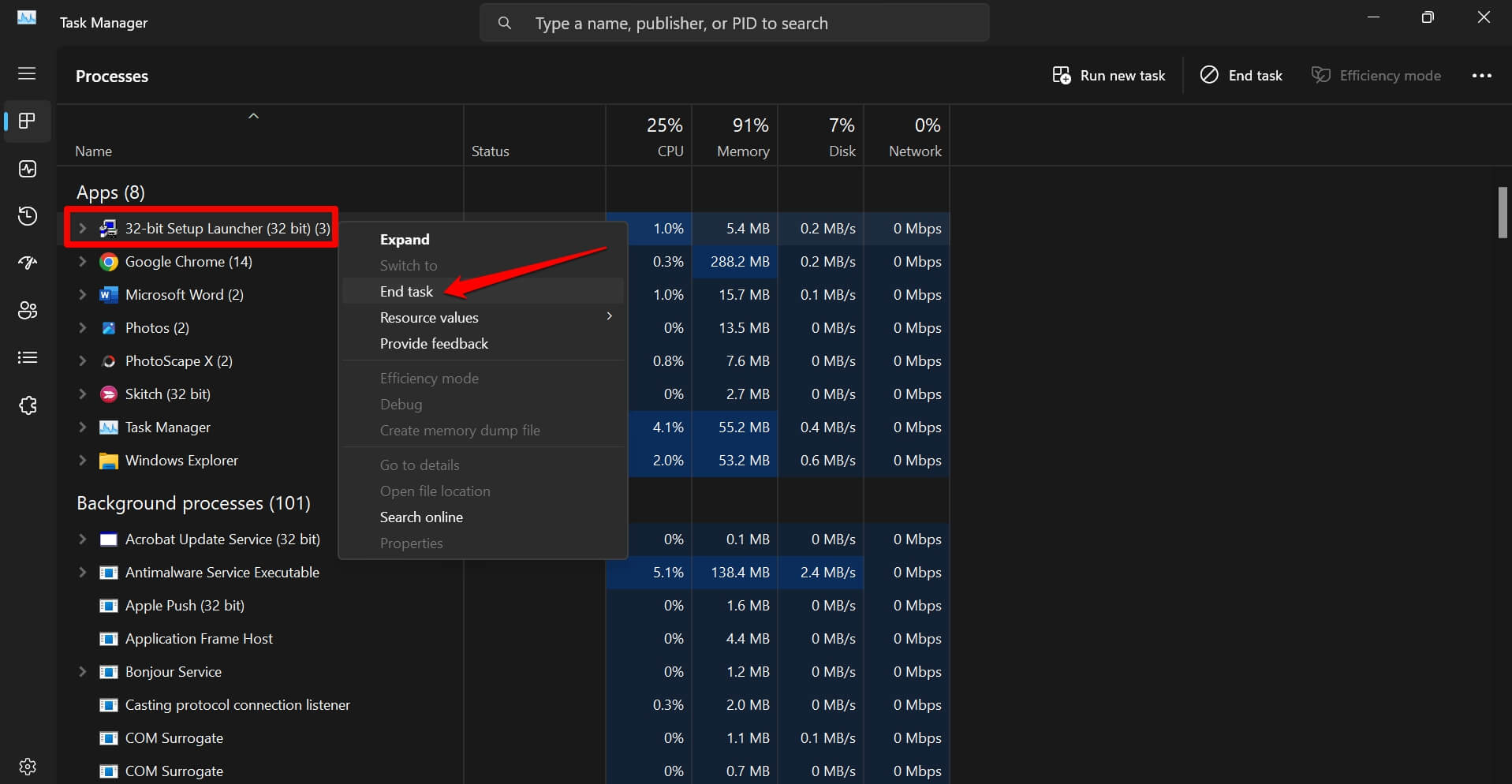Open Task Manager settings gear
Viewport: 1512px width, 784px height.
click(28, 767)
